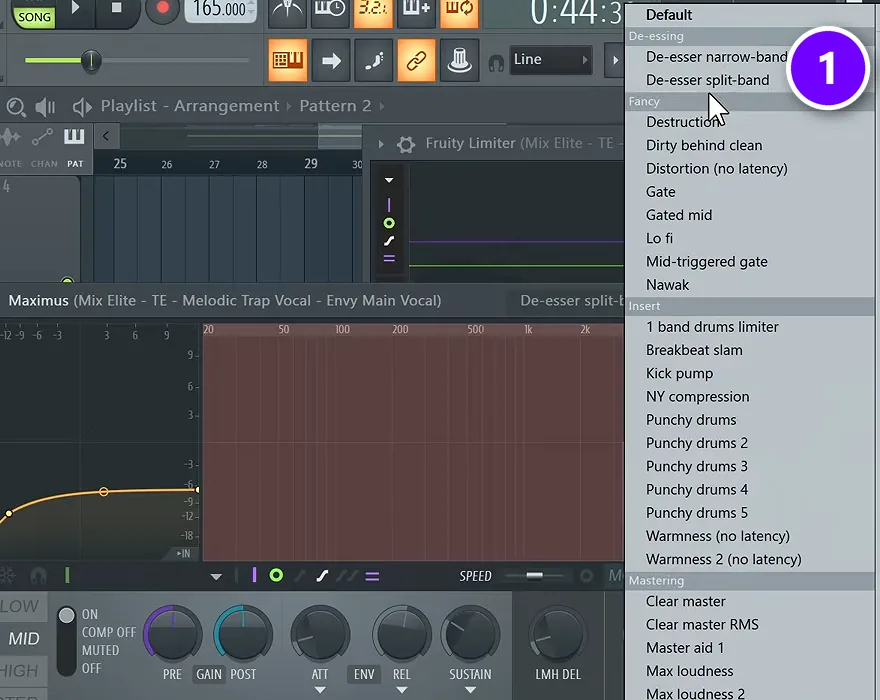Viewport: 880px width, 700px height.
Task: Open Fruity Limiter display dropdown triangle
Action: point(389,180)
